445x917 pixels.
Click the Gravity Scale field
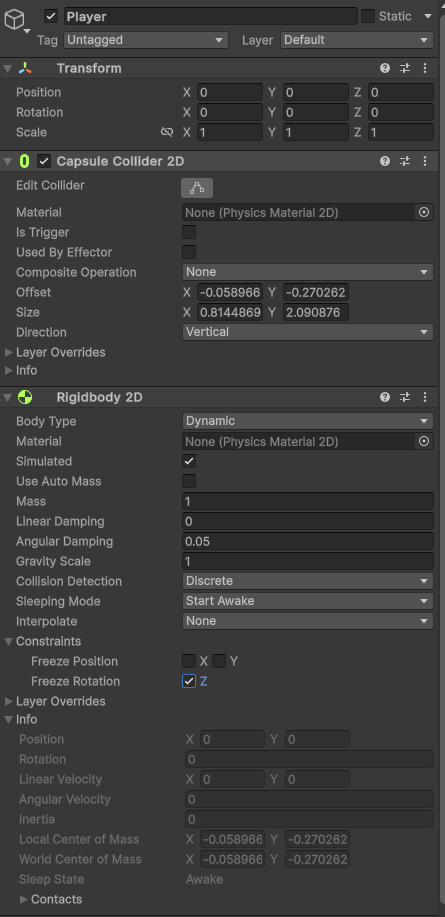(x=308, y=561)
